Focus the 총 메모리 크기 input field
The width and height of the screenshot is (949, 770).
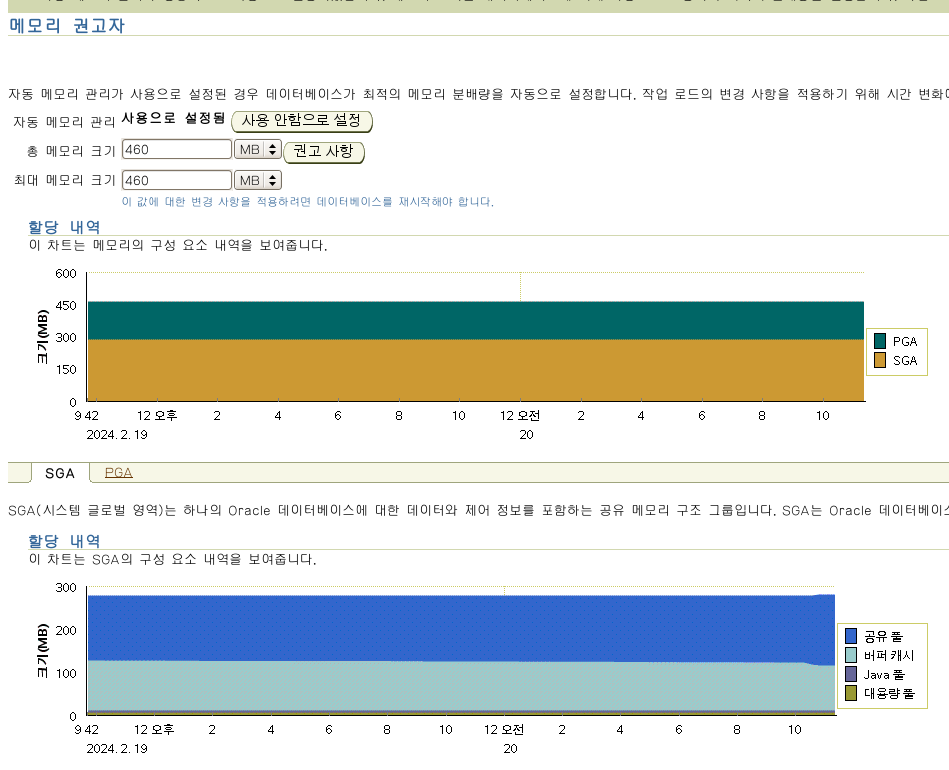[177, 150]
